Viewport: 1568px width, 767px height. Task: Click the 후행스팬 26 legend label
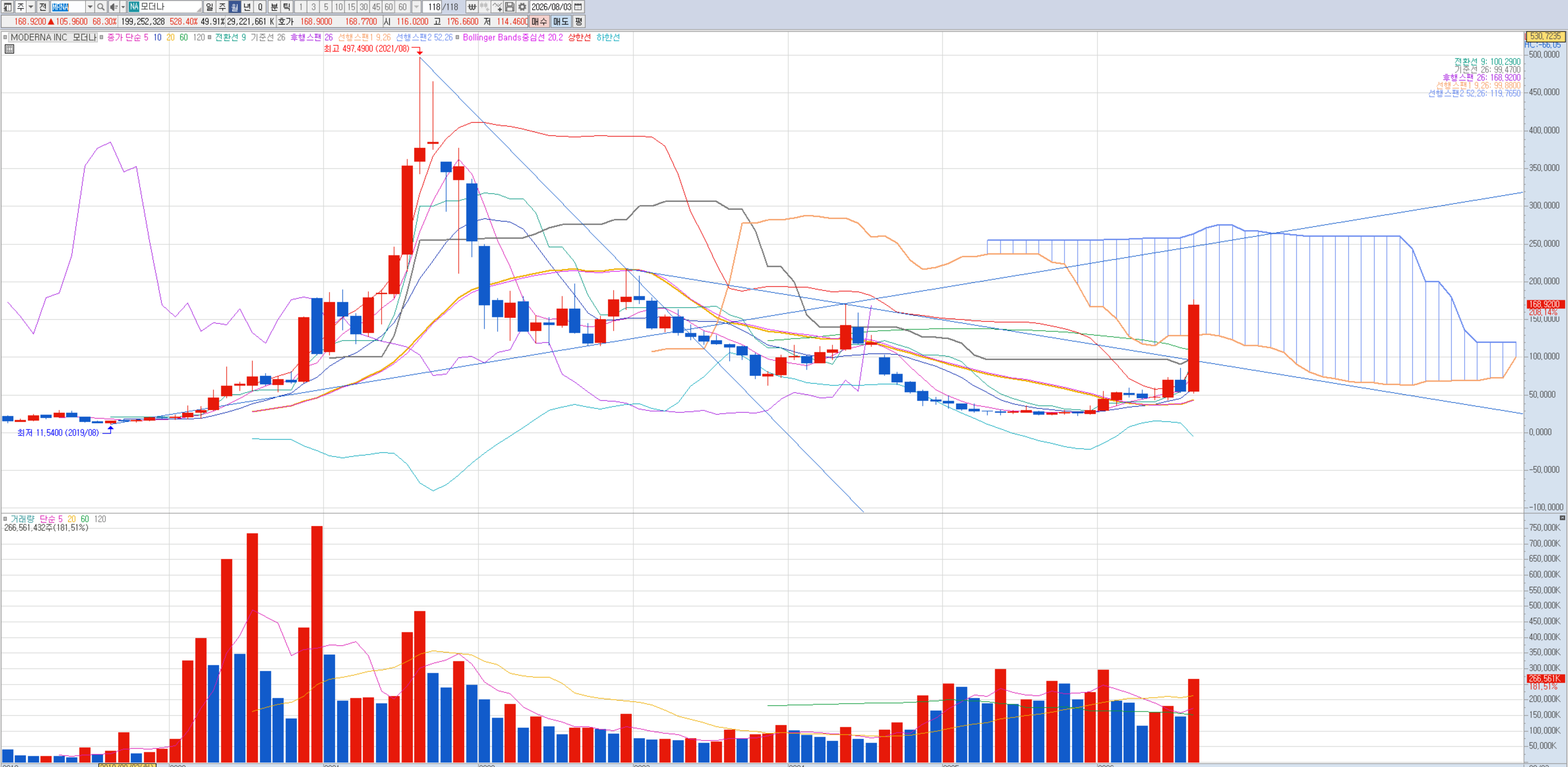[312, 37]
